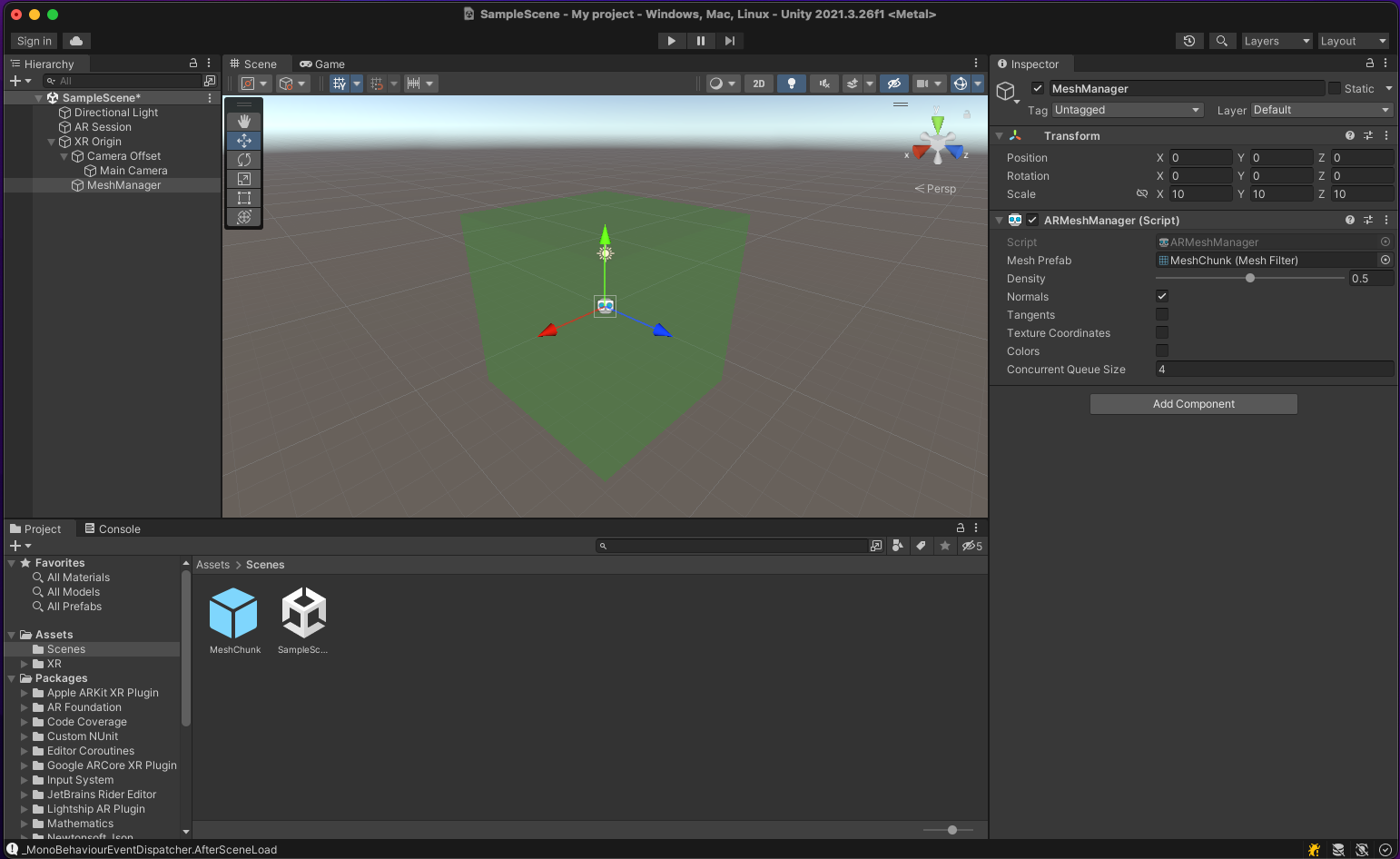The image size is (1400, 859).
Task: Open the gizmos dropdown arrow
Action: tap(978, 84)
